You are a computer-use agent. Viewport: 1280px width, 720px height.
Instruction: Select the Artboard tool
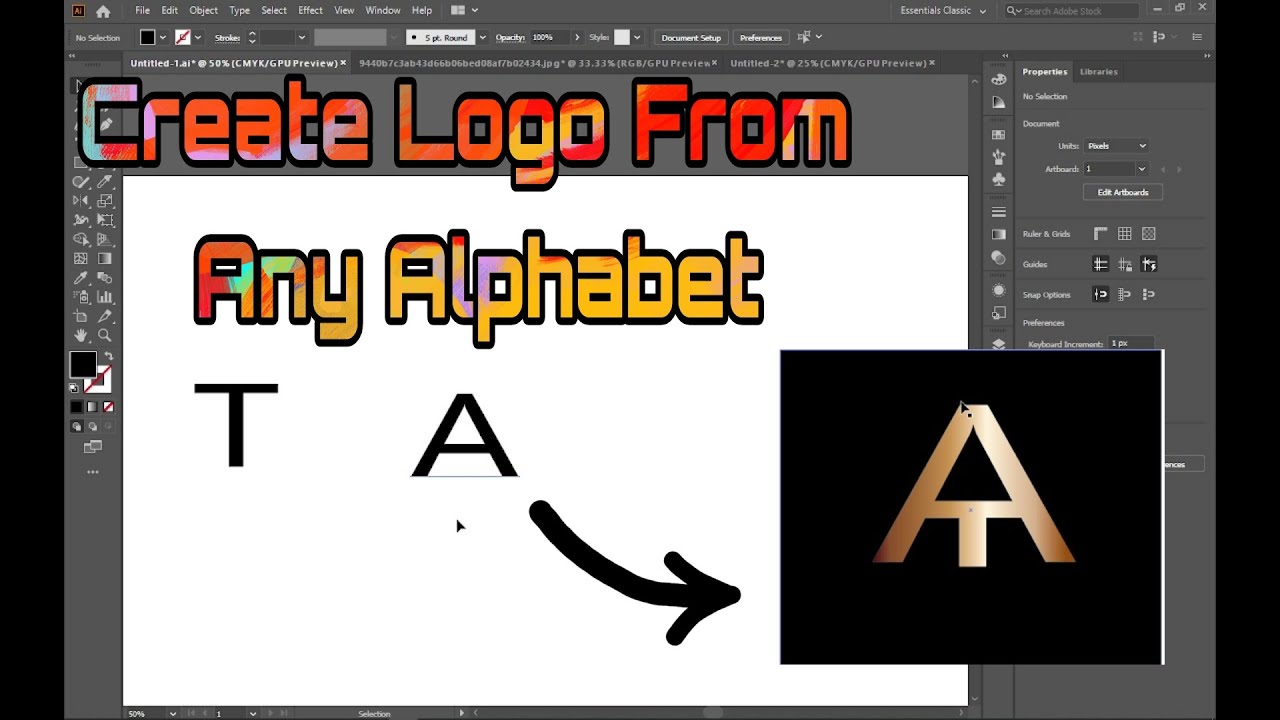coord(81,316)
